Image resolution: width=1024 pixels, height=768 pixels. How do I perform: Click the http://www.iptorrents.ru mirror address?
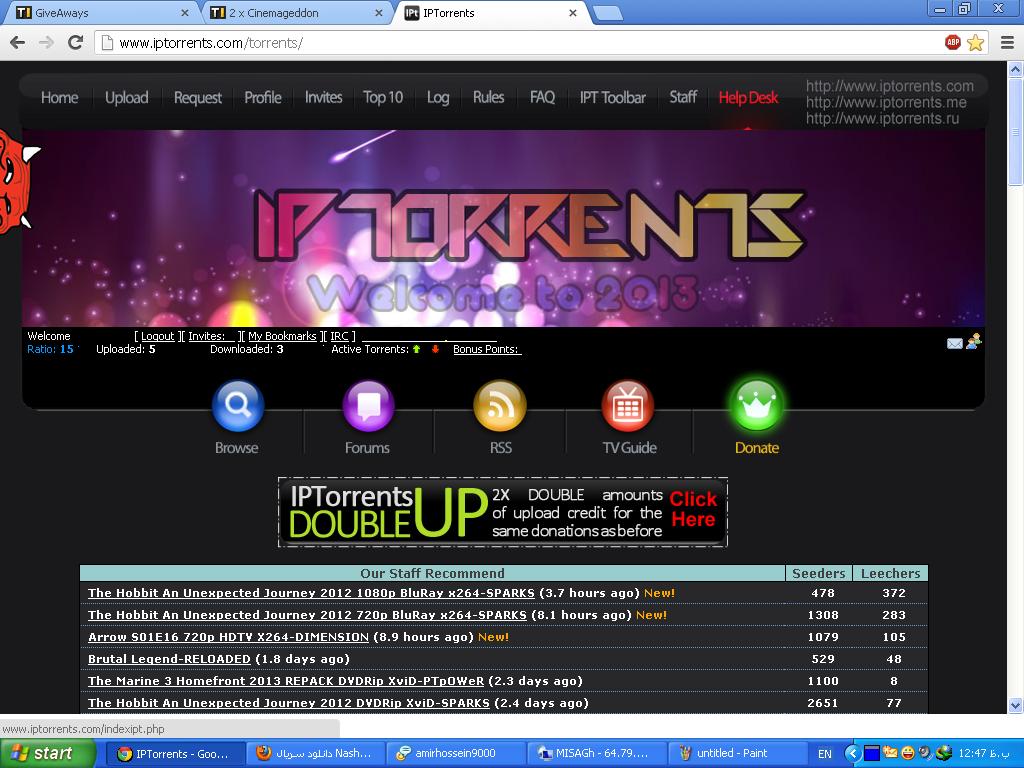click(x=882, y=119)
